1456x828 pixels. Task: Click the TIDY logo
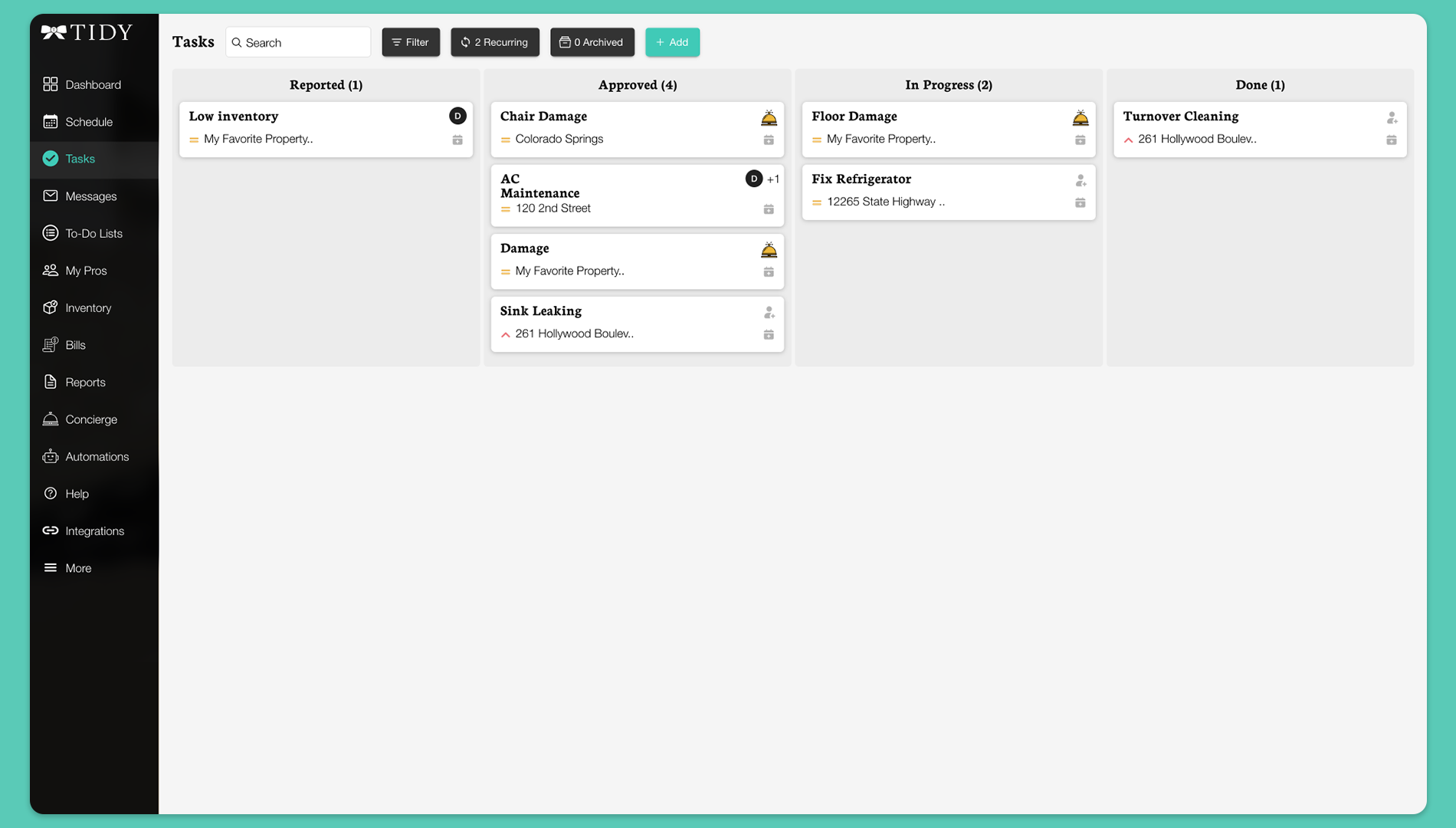click(87, 32)
